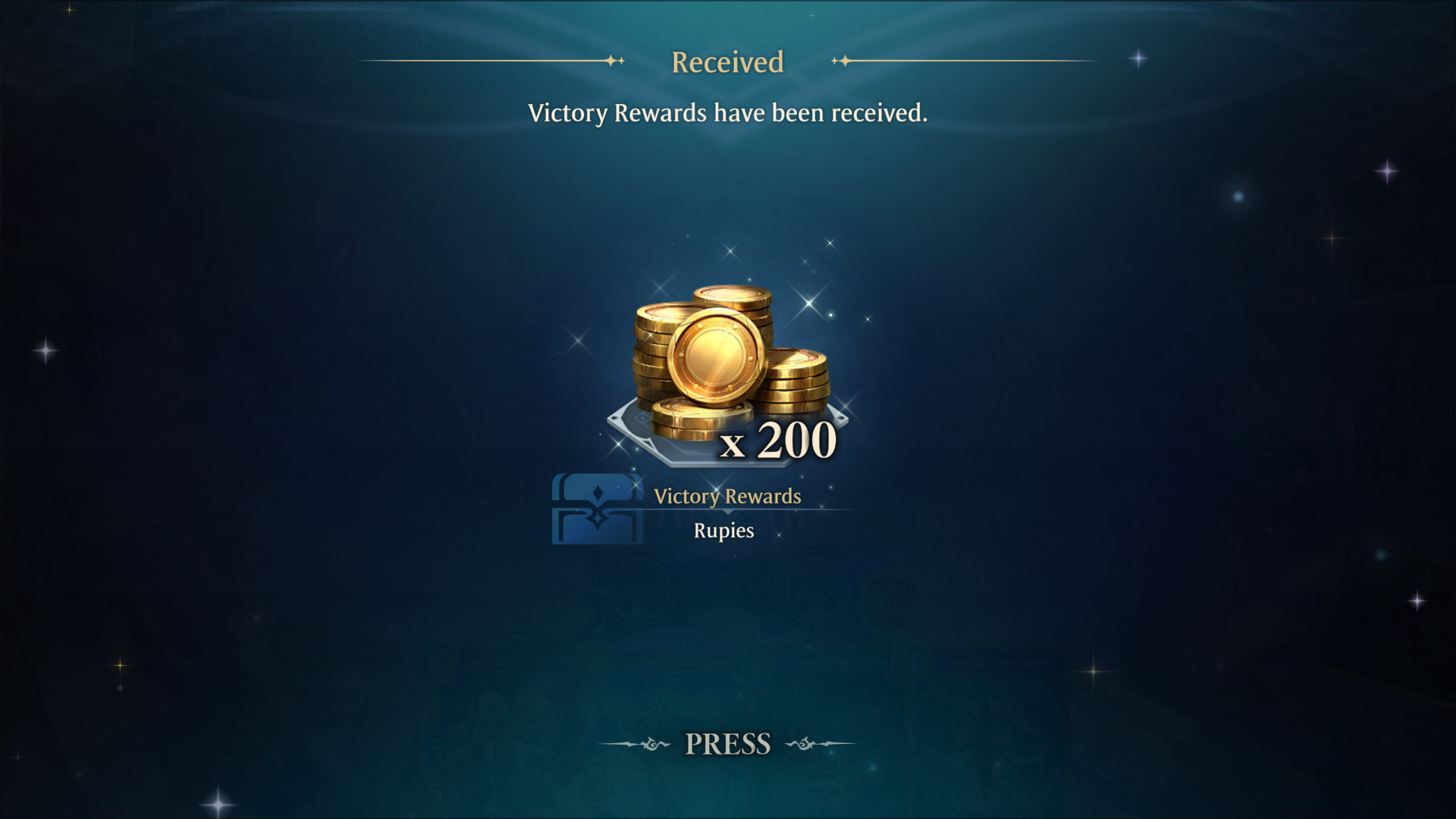Continue by clicking the PRESS prompt

click(728, 744)
